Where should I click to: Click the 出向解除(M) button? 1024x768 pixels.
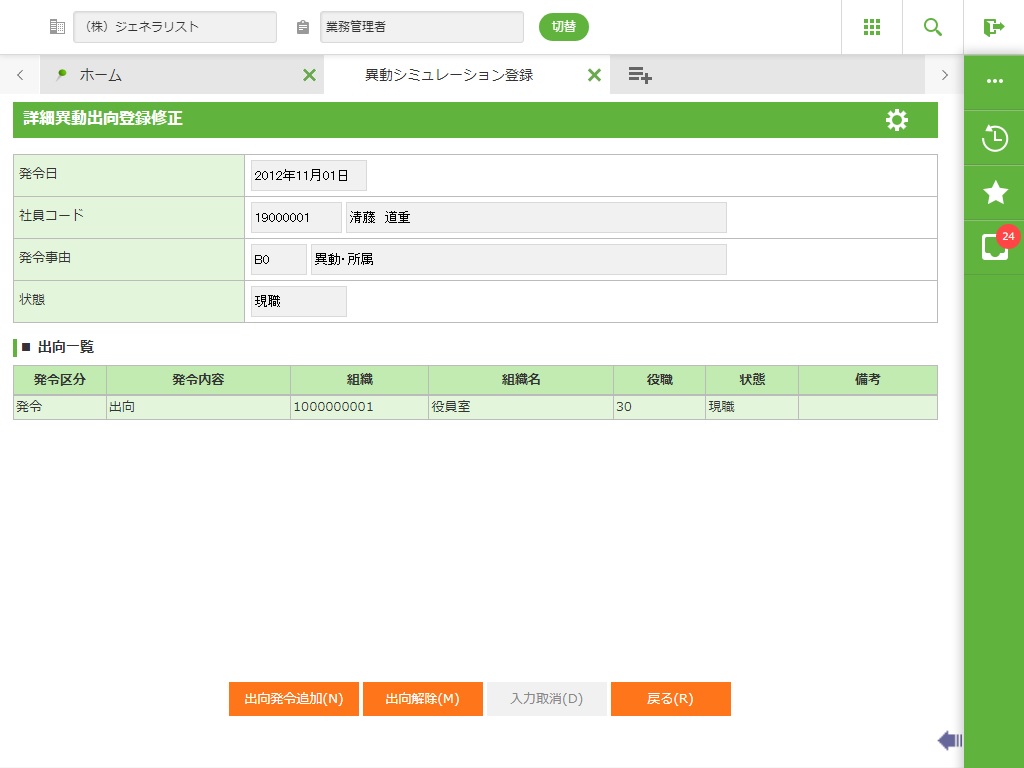[x=422, y=699]
